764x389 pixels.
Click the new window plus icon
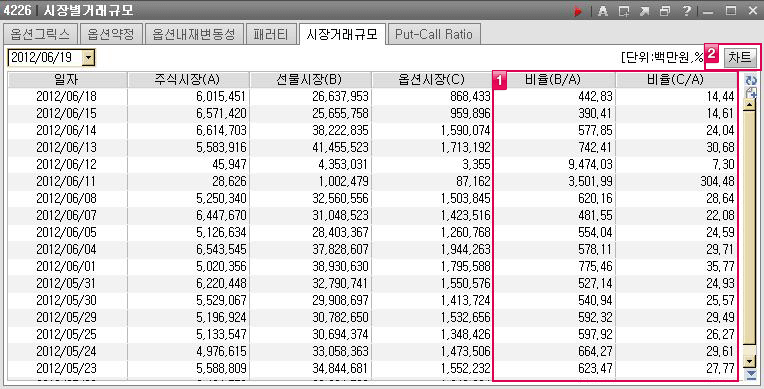click(624, 11)
